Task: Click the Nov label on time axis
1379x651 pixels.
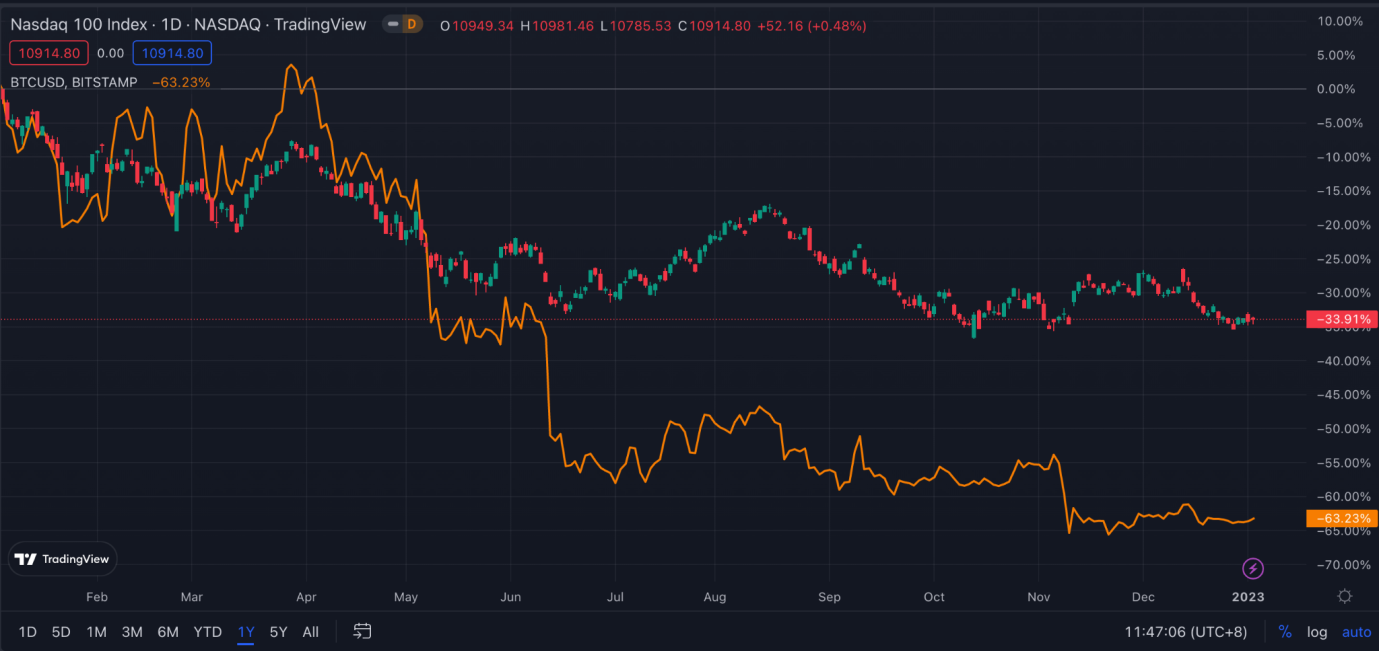Action: pos(1038,597)
